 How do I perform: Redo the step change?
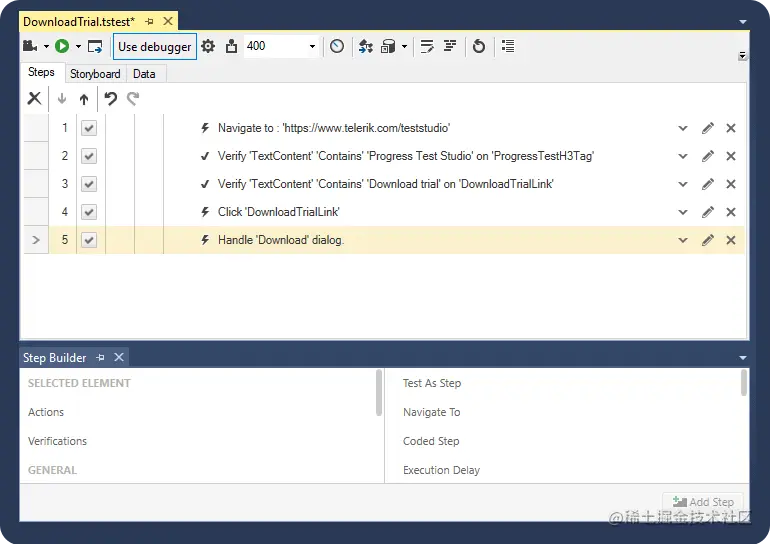[x=133, y=99]
